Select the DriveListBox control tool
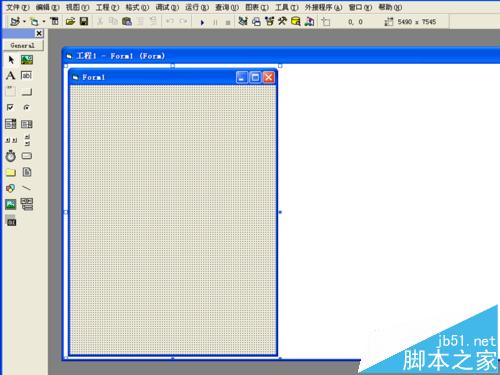Screen dimensions: 500x375 (x=27, y=156)
